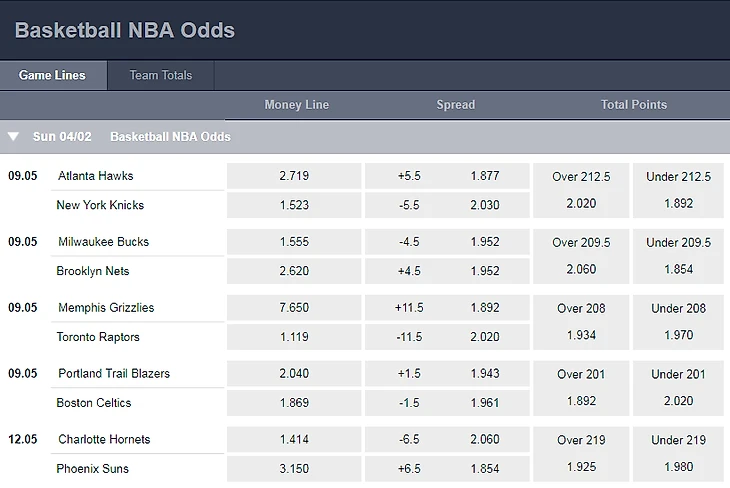Choose Over 212.5 total points
730x488 pixels.
click(581, 190)
